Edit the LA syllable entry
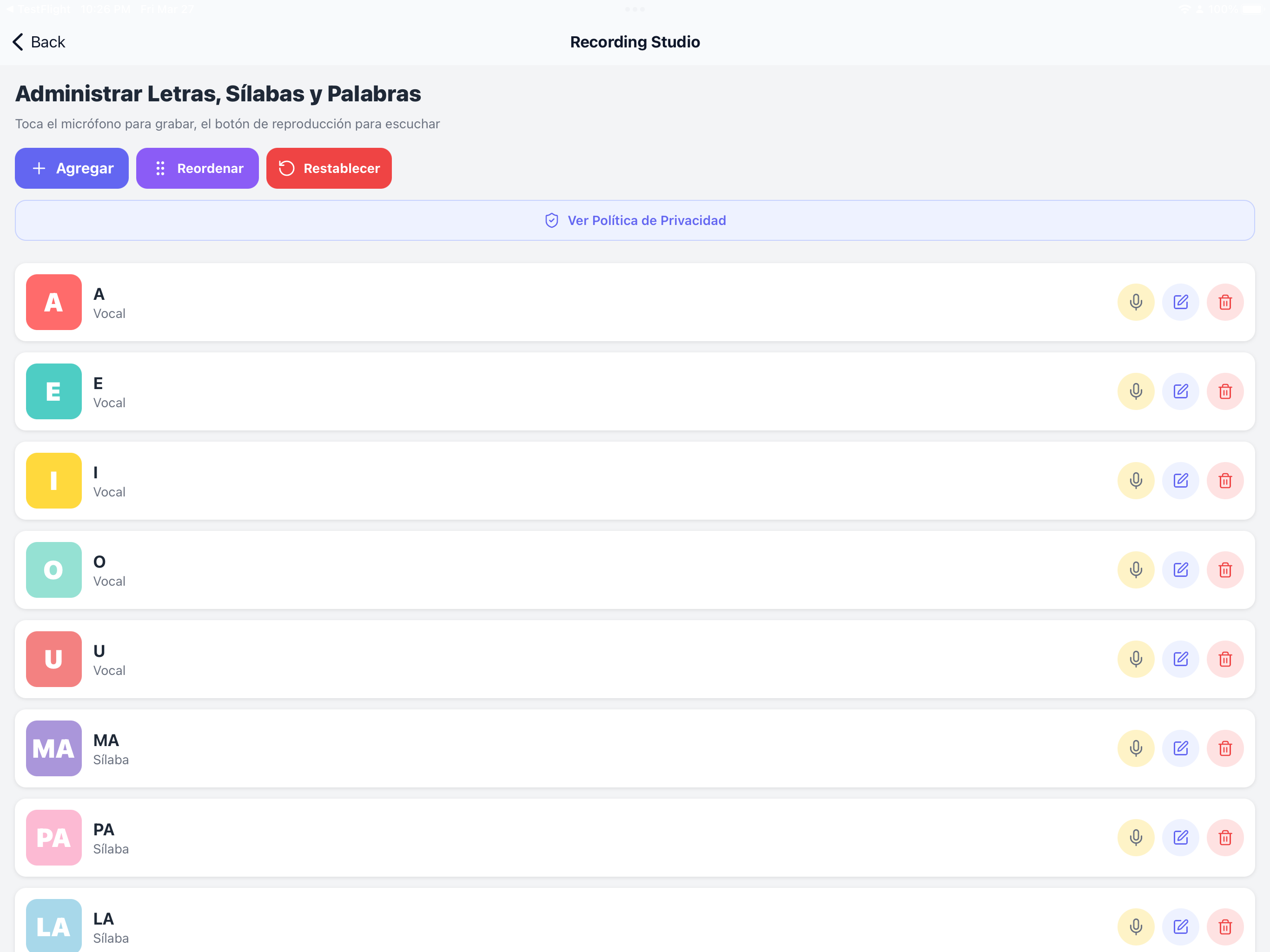Viewport: 1270px width, 952px height. point(1180,927)
